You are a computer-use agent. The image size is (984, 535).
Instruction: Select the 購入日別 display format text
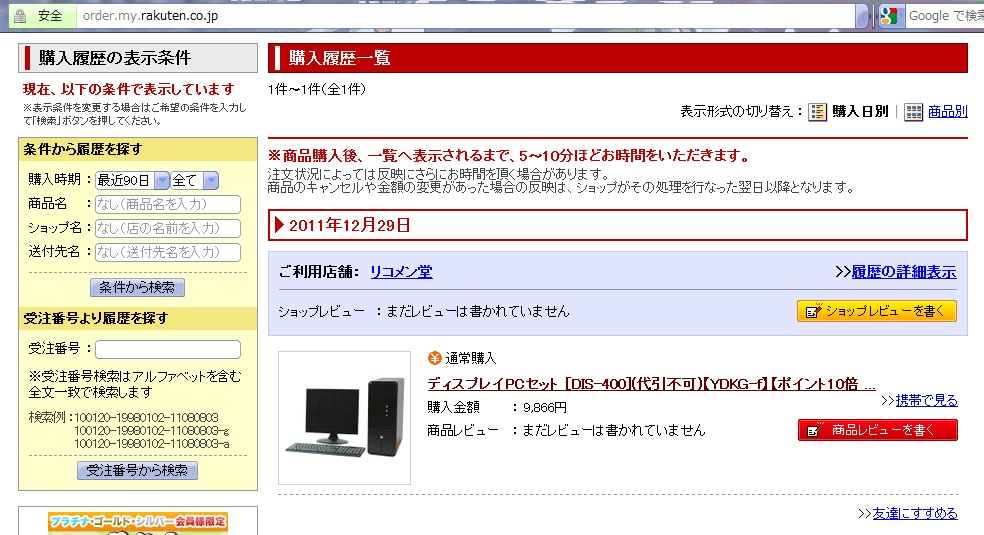pos(860,112)
